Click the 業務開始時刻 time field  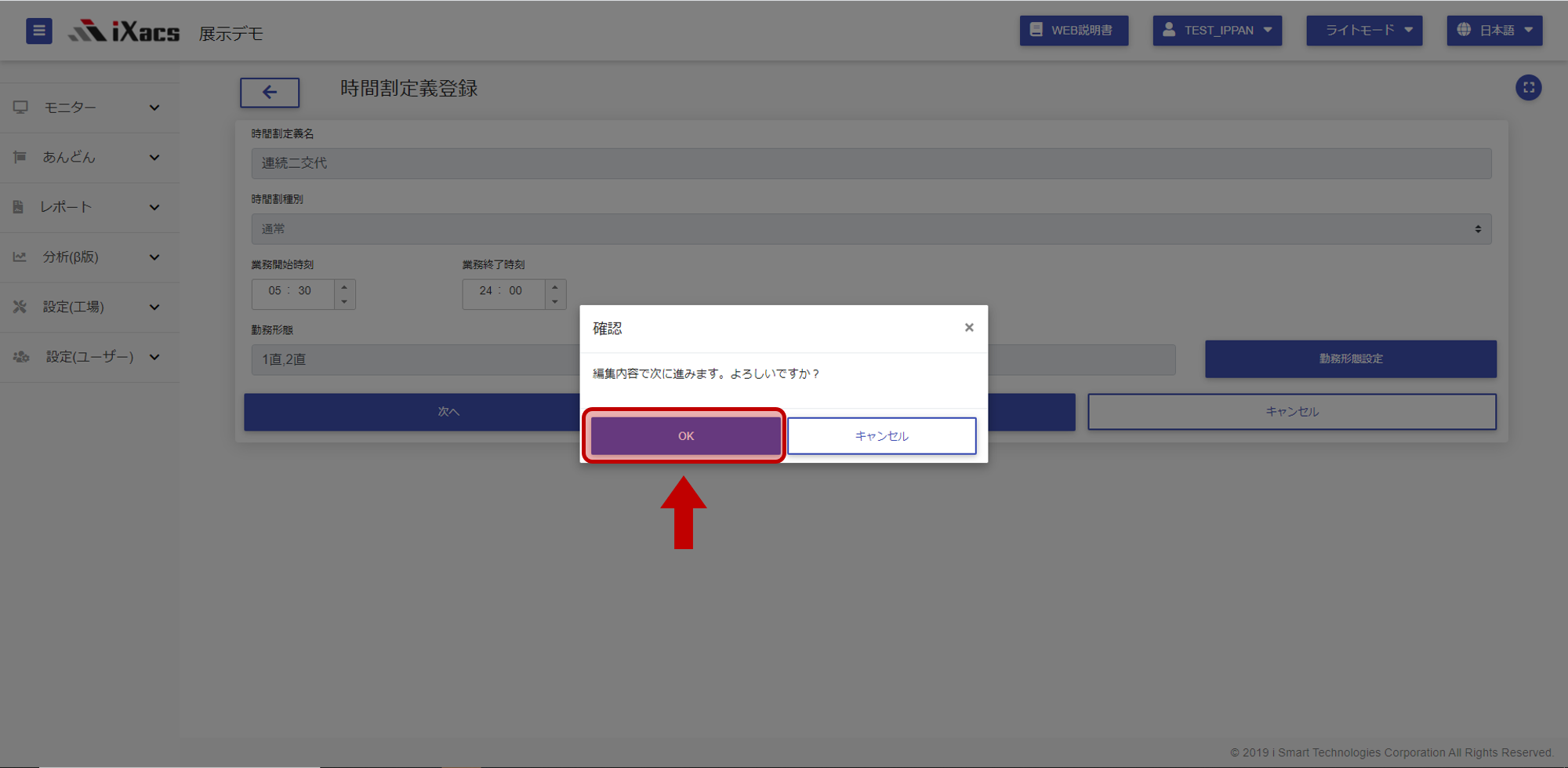point(292,294)
